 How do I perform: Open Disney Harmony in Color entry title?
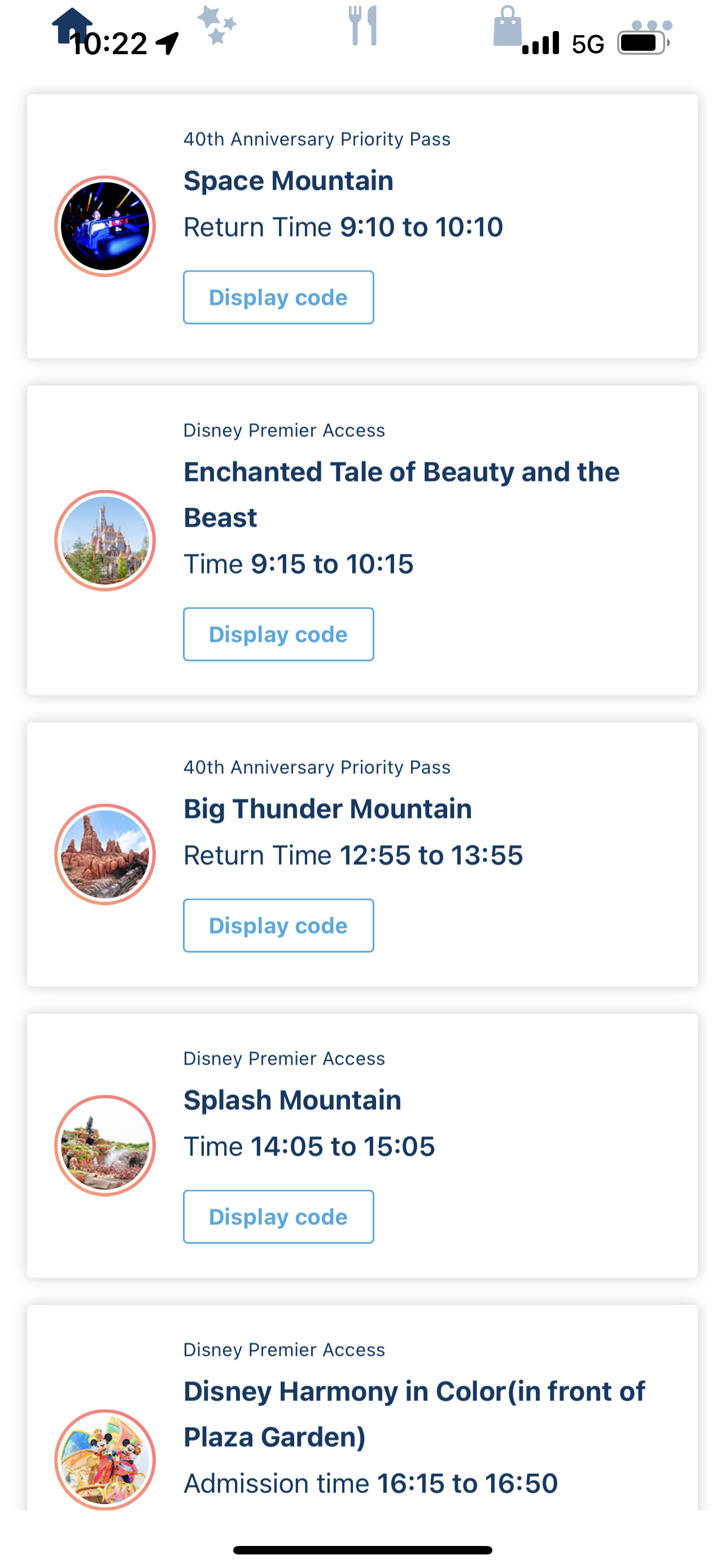[x=414, y=1413]
